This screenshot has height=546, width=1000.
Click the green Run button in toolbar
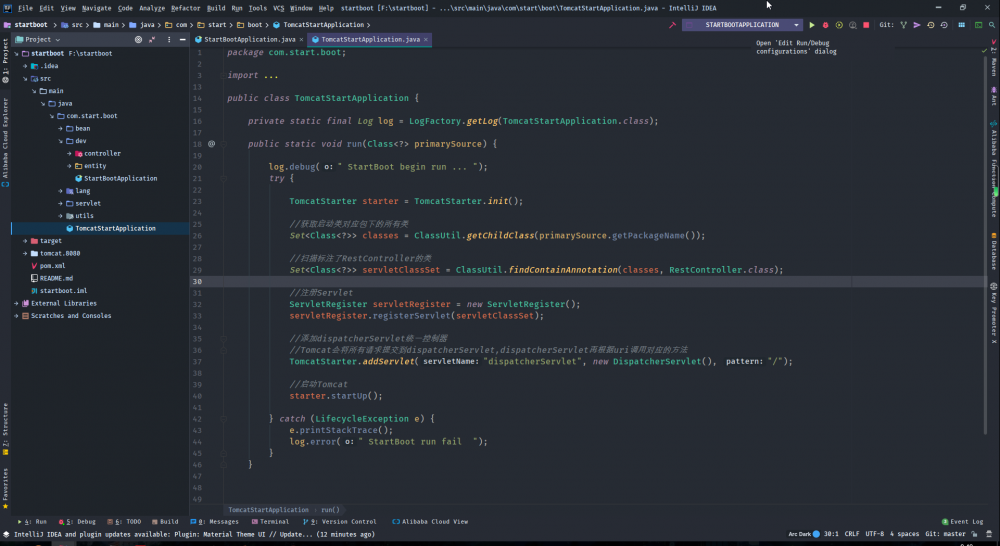point(812,24)
